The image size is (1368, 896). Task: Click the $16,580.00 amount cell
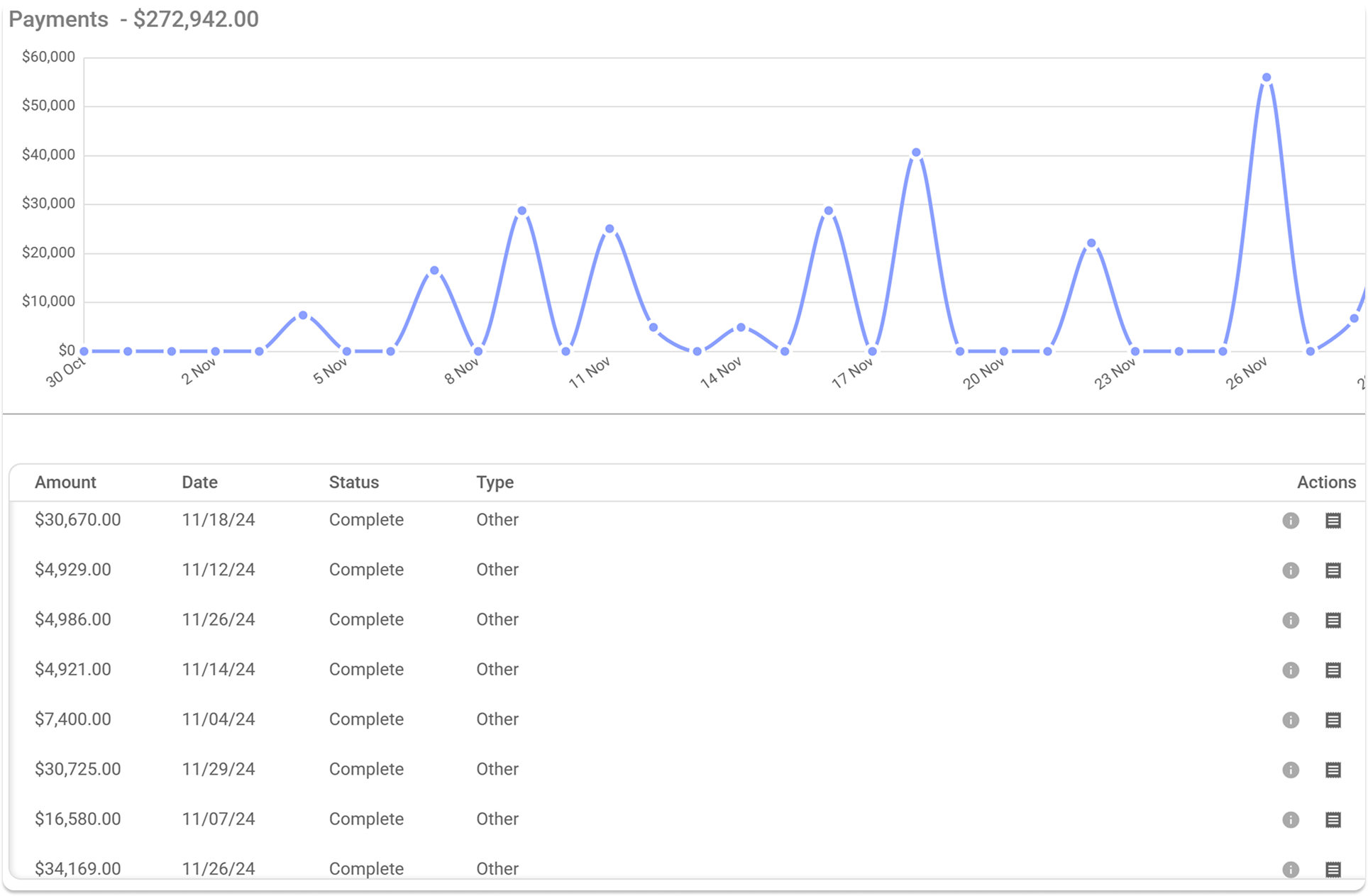[78, 819]
